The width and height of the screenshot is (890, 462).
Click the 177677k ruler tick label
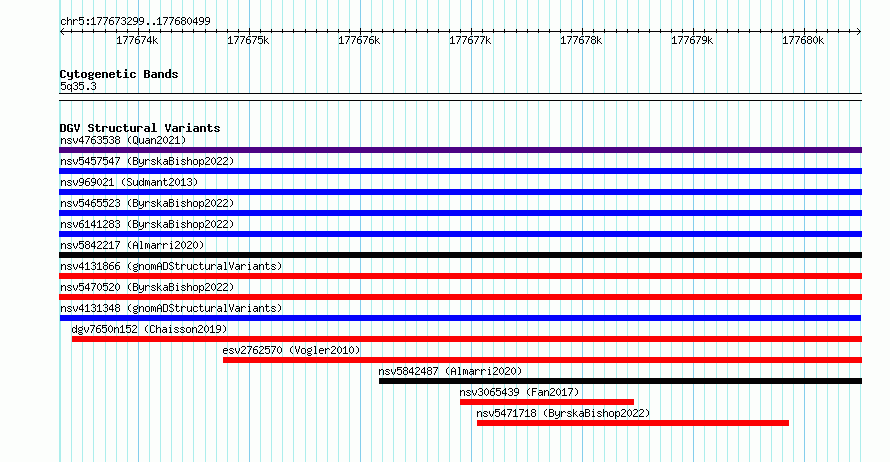470,40
